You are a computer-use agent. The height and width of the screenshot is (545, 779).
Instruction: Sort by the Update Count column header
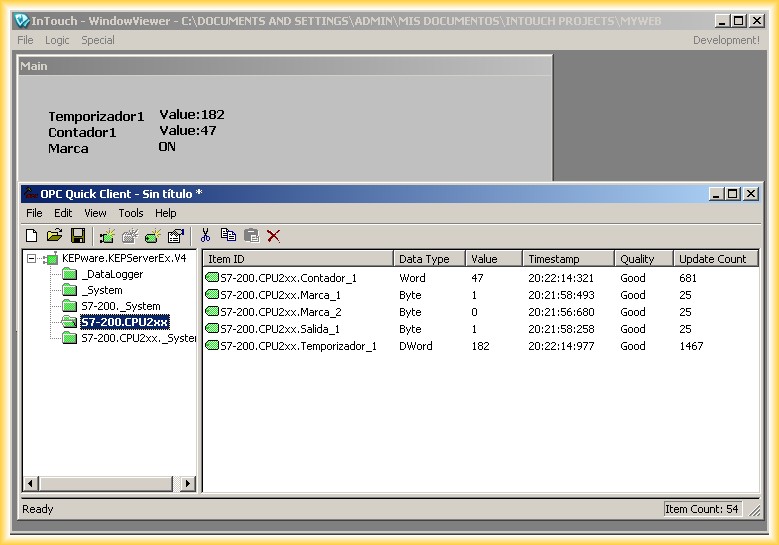[x=712, y=259]
